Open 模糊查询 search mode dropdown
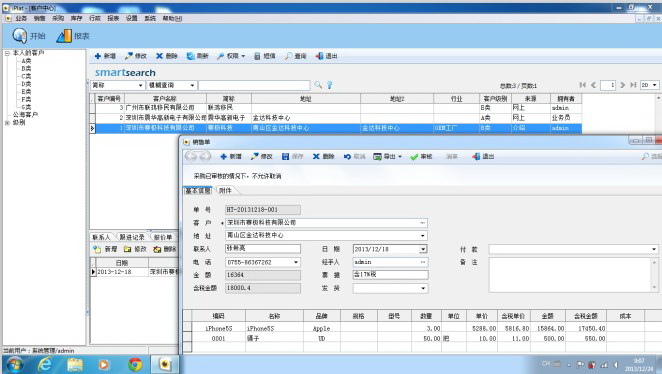This screenshot has width=662, height=374. pyautogui.click(x=192, y=85)
